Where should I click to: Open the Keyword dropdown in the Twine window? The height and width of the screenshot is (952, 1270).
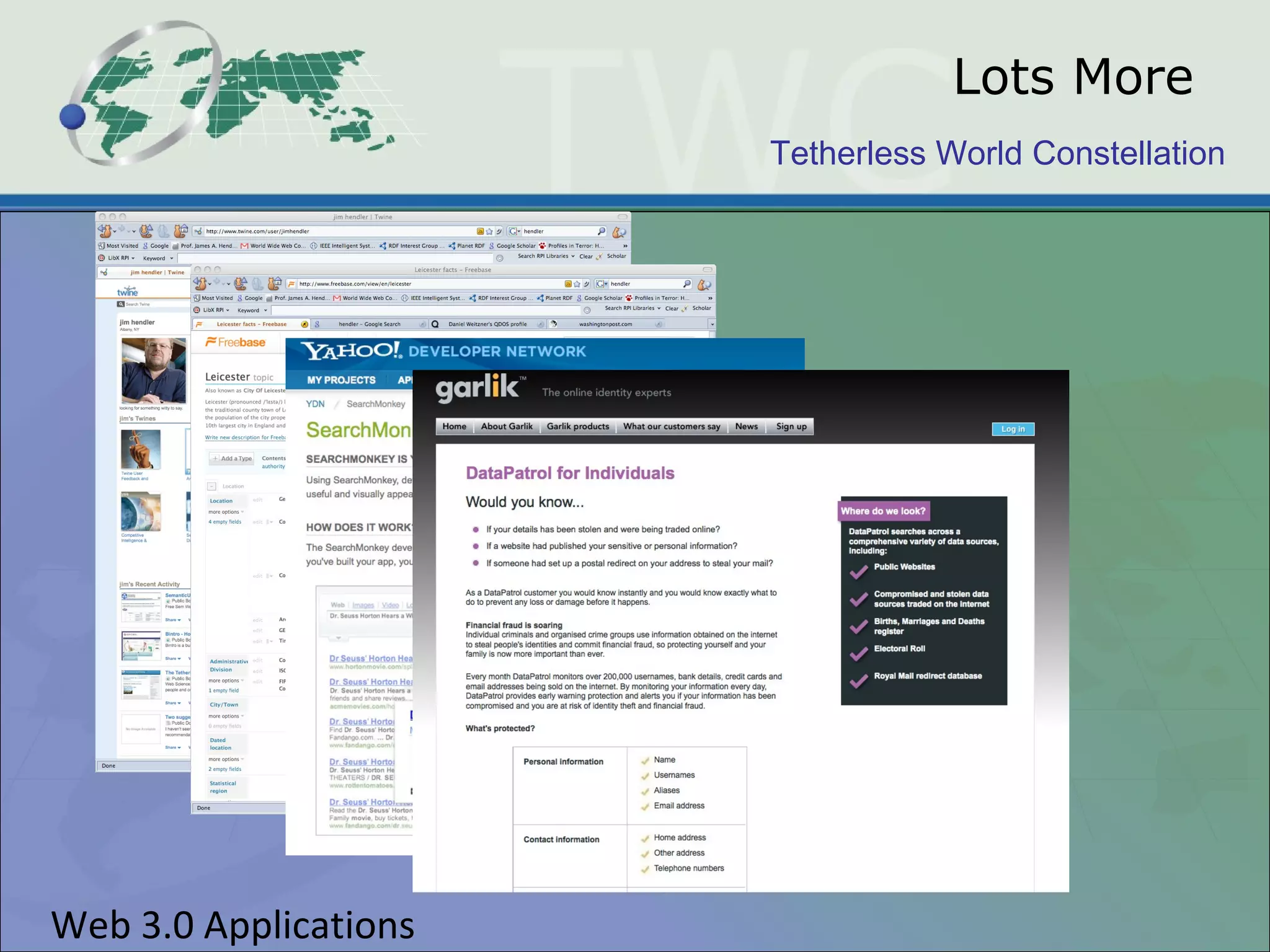pos(158,258)
